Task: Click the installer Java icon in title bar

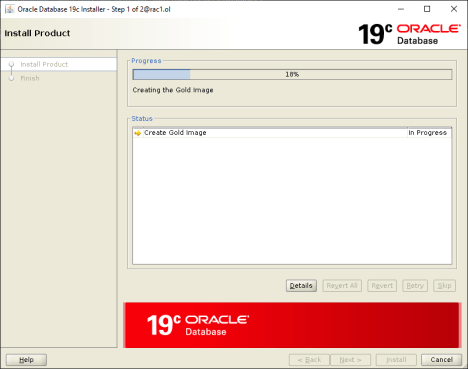Action: tap(9, 9)
